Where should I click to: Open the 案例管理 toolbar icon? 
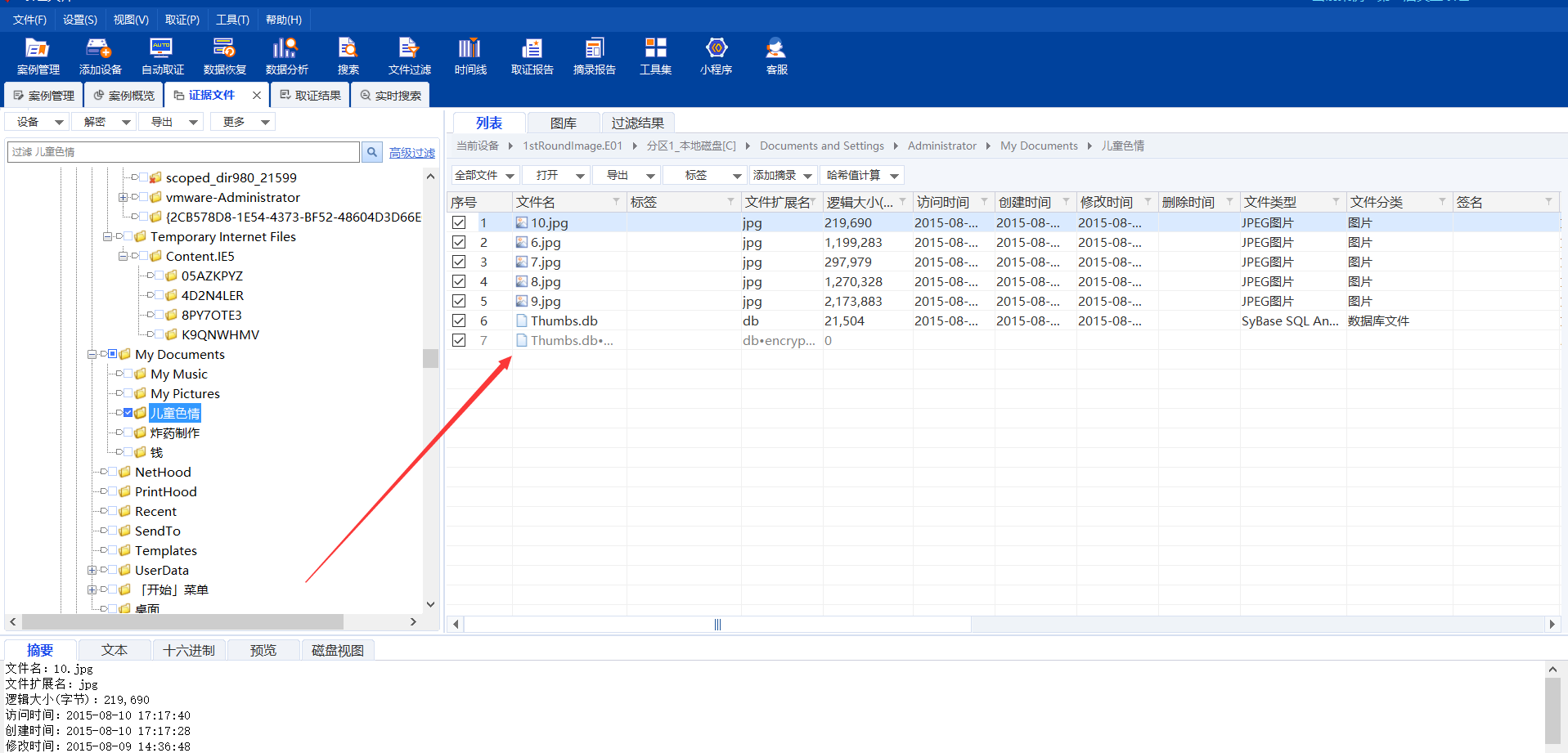point(38,56)
